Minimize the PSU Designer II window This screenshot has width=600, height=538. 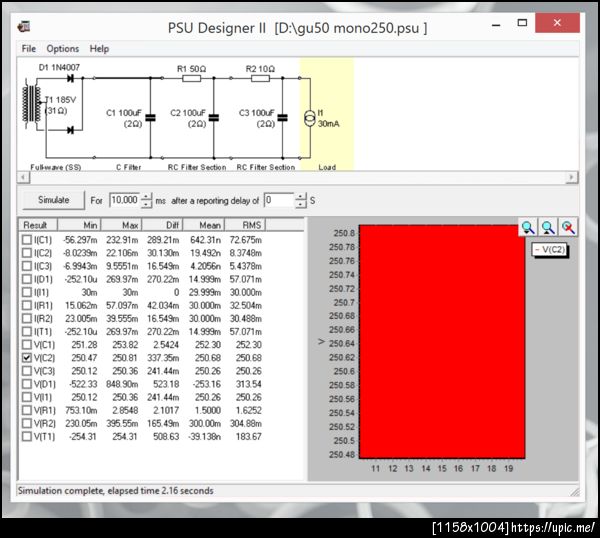coord(496,25)
